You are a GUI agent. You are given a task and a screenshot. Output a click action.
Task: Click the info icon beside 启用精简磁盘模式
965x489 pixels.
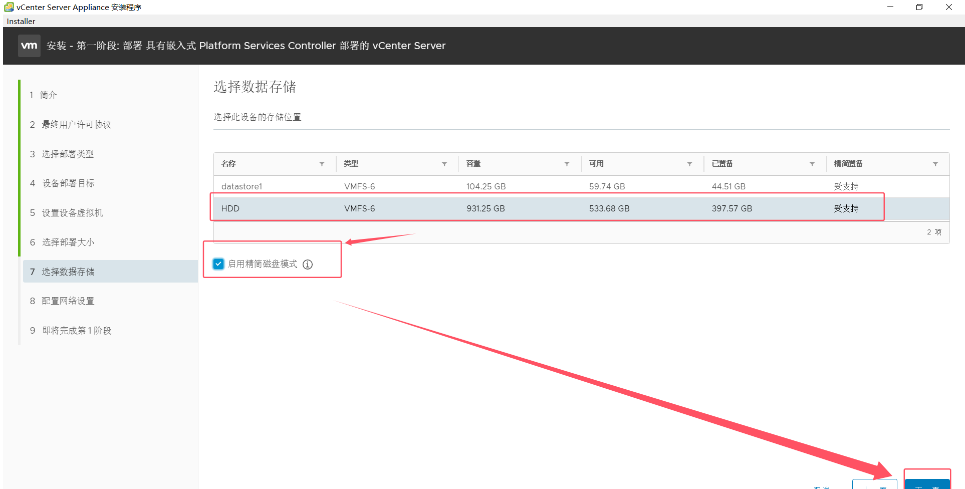(308, 264)
